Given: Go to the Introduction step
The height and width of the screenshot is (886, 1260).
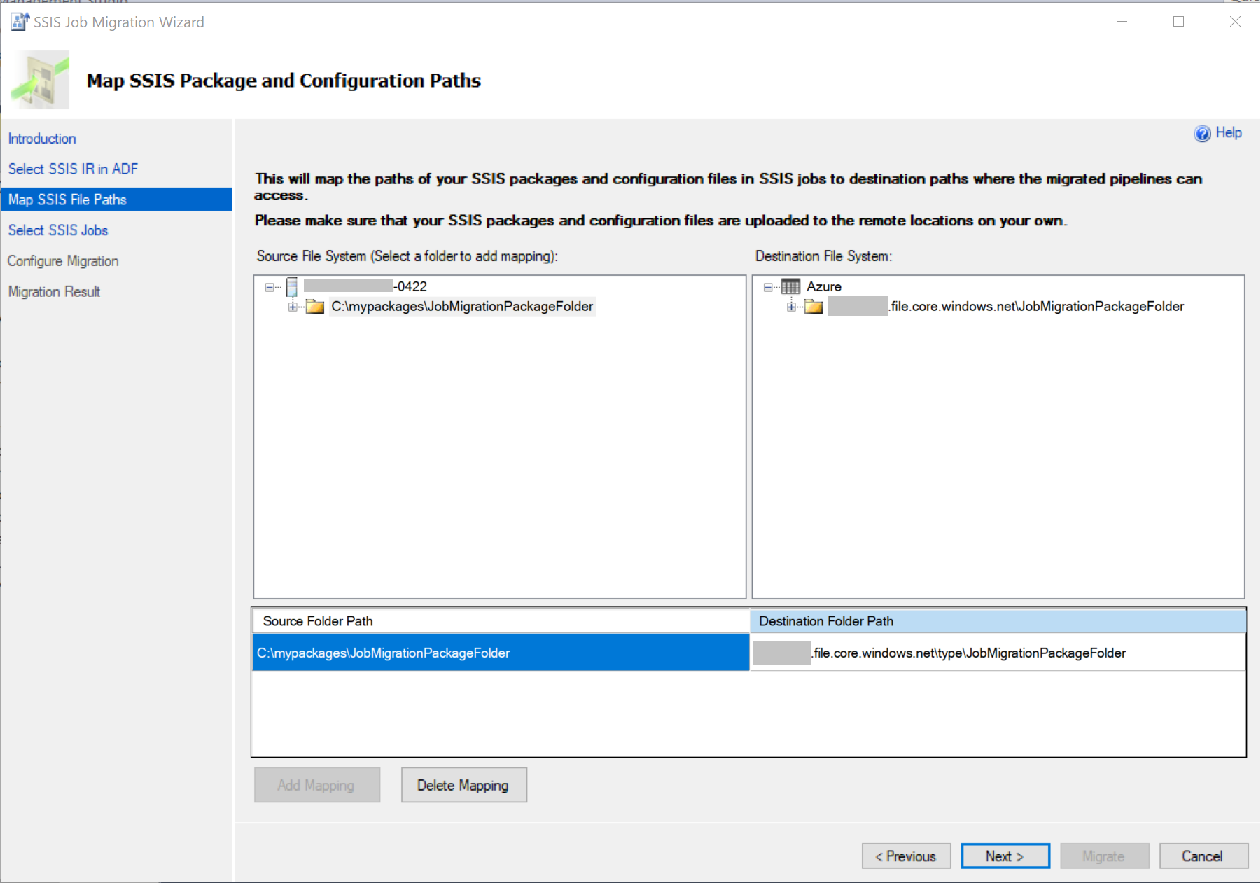Looking at the screenshot, I should (42, 139).
